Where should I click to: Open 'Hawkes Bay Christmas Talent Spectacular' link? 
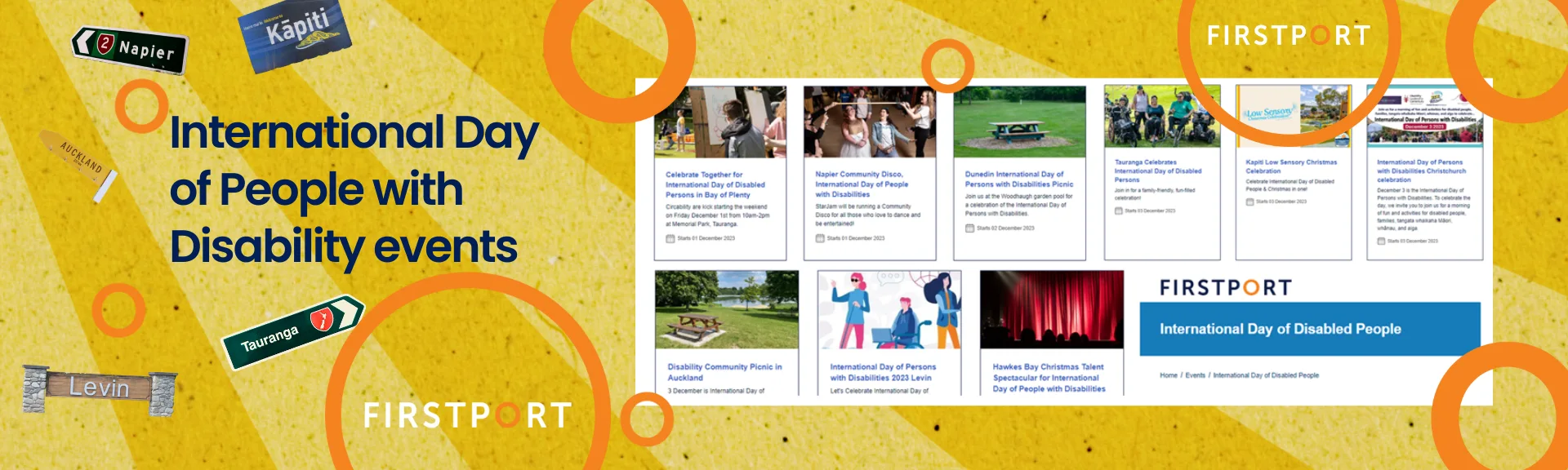pyautogui.click(x=1049, y=378)
